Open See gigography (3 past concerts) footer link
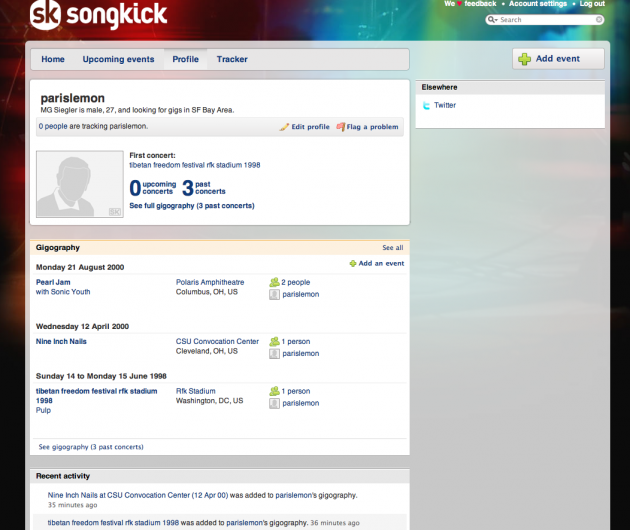Screen dimensions: 630x530 point(91,447)
